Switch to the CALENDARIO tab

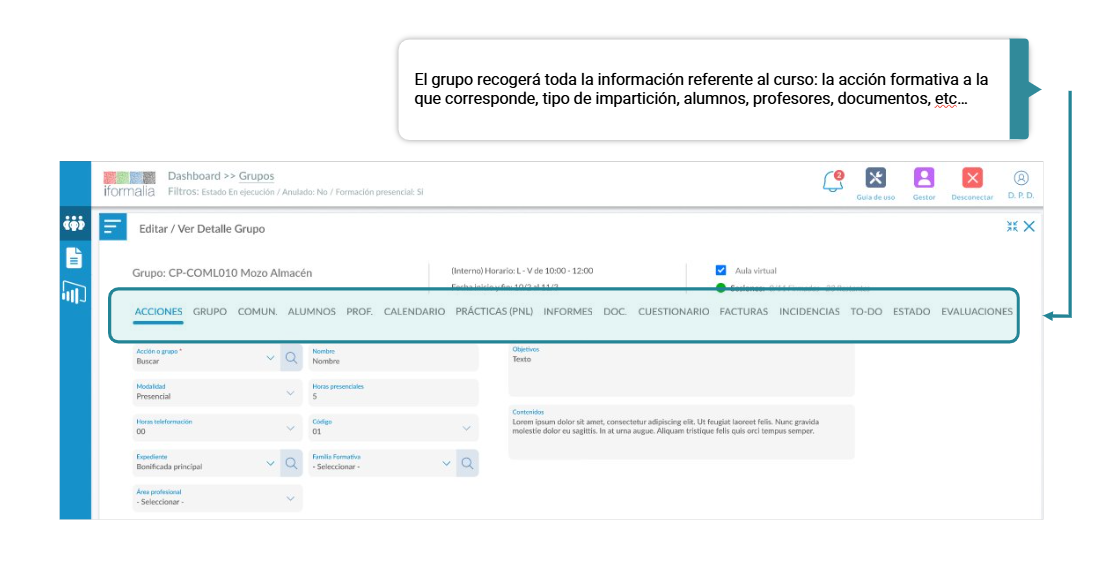click(x=414, y=311)
